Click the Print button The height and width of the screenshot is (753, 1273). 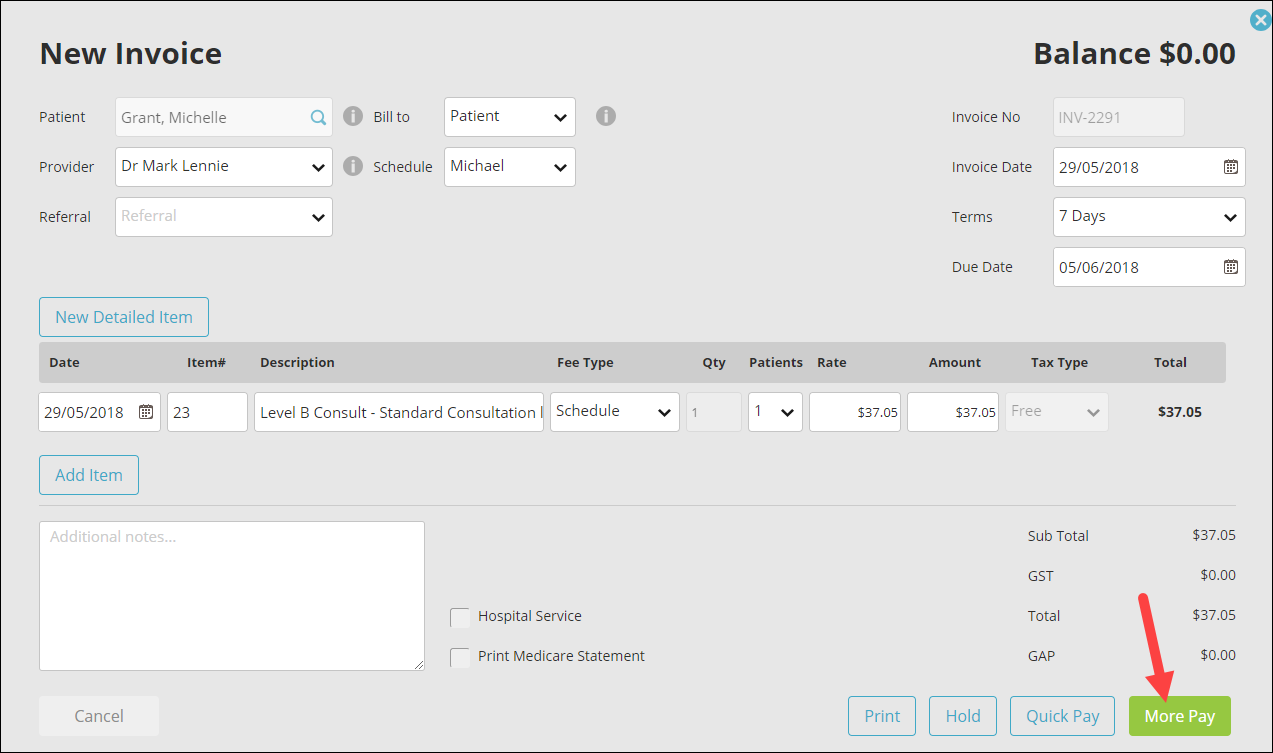(882, 716)
